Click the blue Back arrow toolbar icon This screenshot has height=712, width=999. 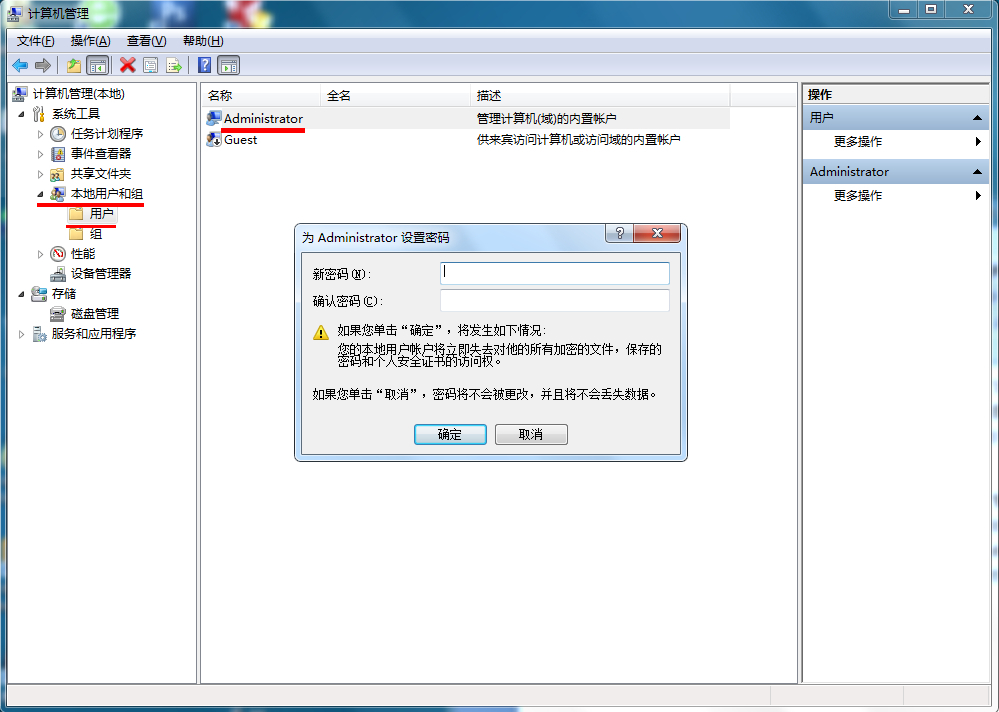tap(20, 65)
